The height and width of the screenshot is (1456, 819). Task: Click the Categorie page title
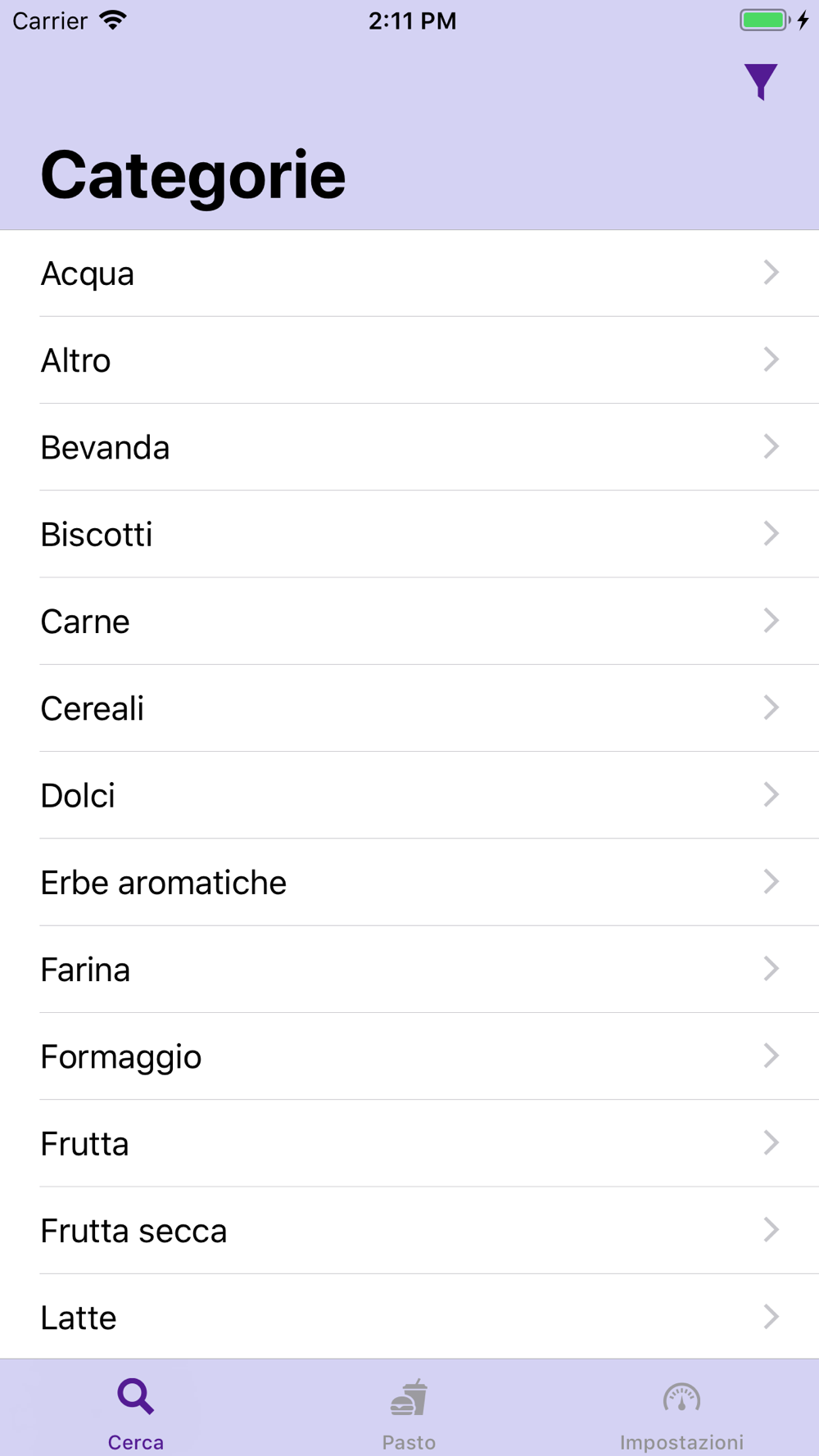pyautogui.click(x=193, y=176)
